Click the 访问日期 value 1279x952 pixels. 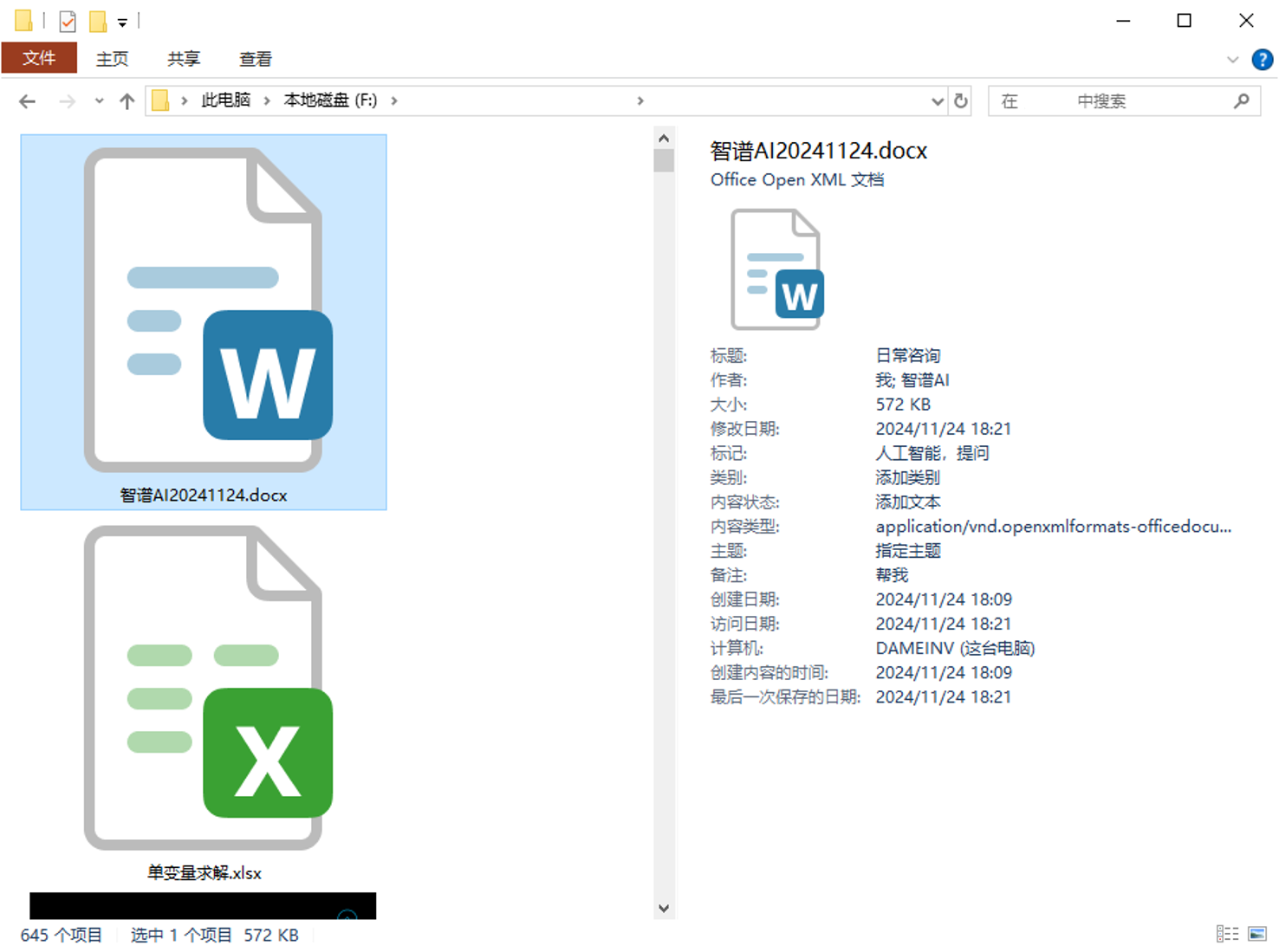(x=944, y=624)
